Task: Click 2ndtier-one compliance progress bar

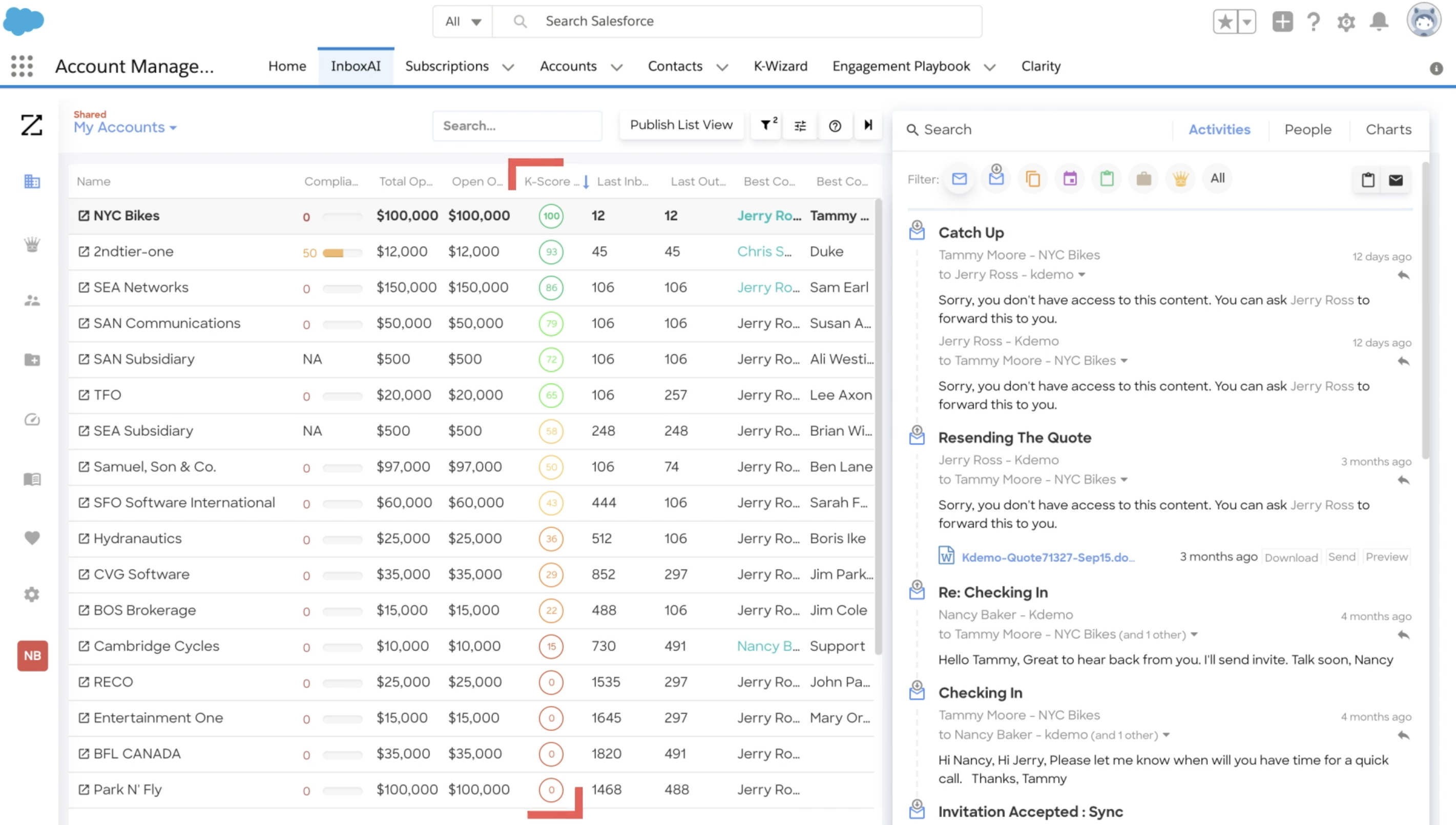Action: (x=342, y=253)
